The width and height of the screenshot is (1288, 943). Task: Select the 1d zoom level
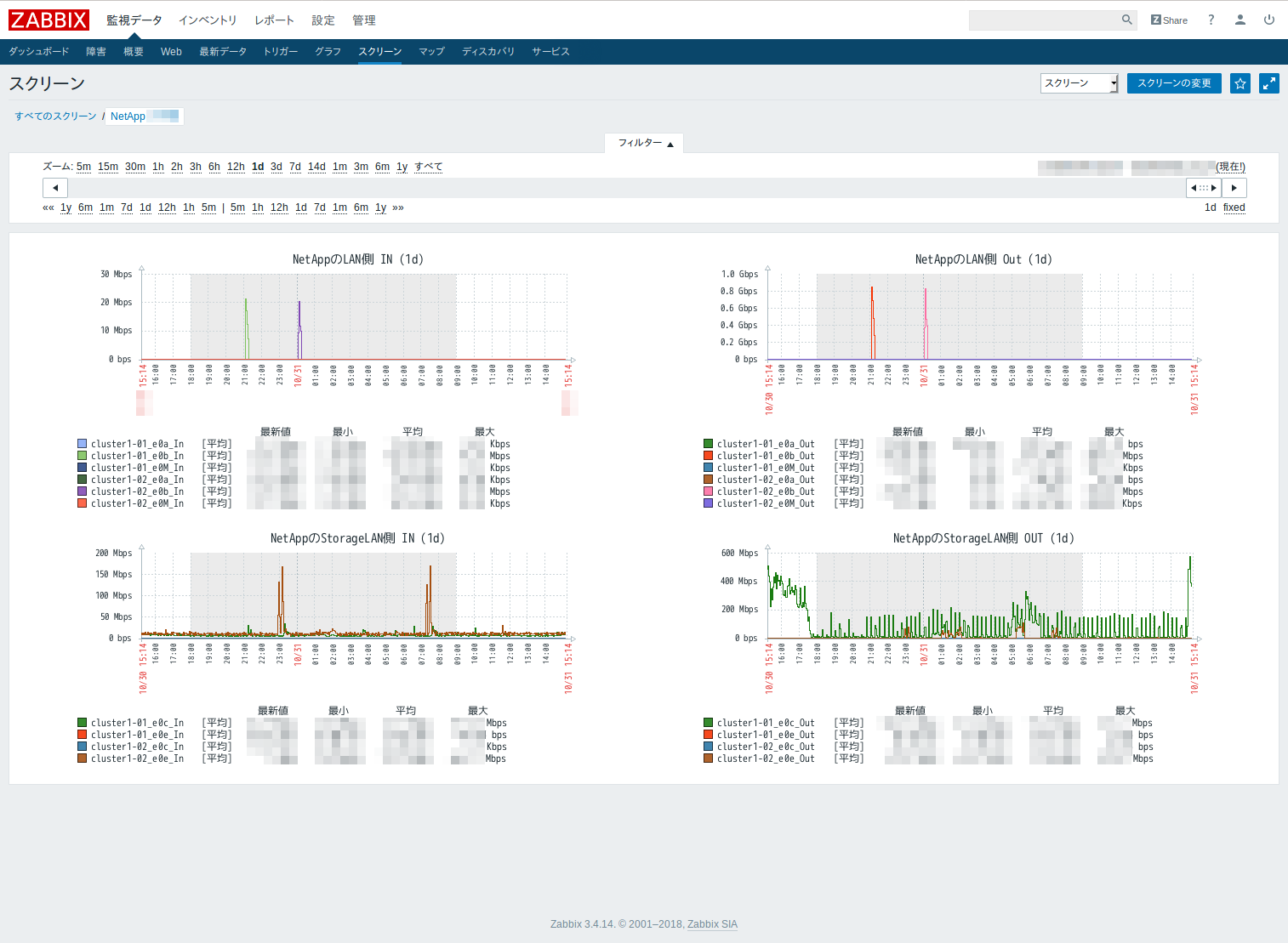258,167
